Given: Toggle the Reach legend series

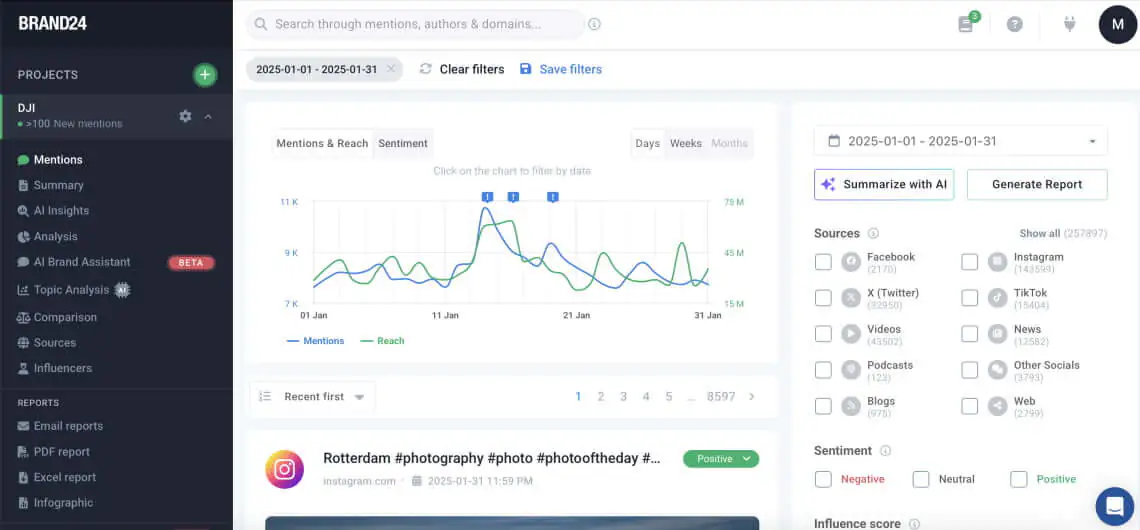Looking at the screenshot, I should (382, 341).
